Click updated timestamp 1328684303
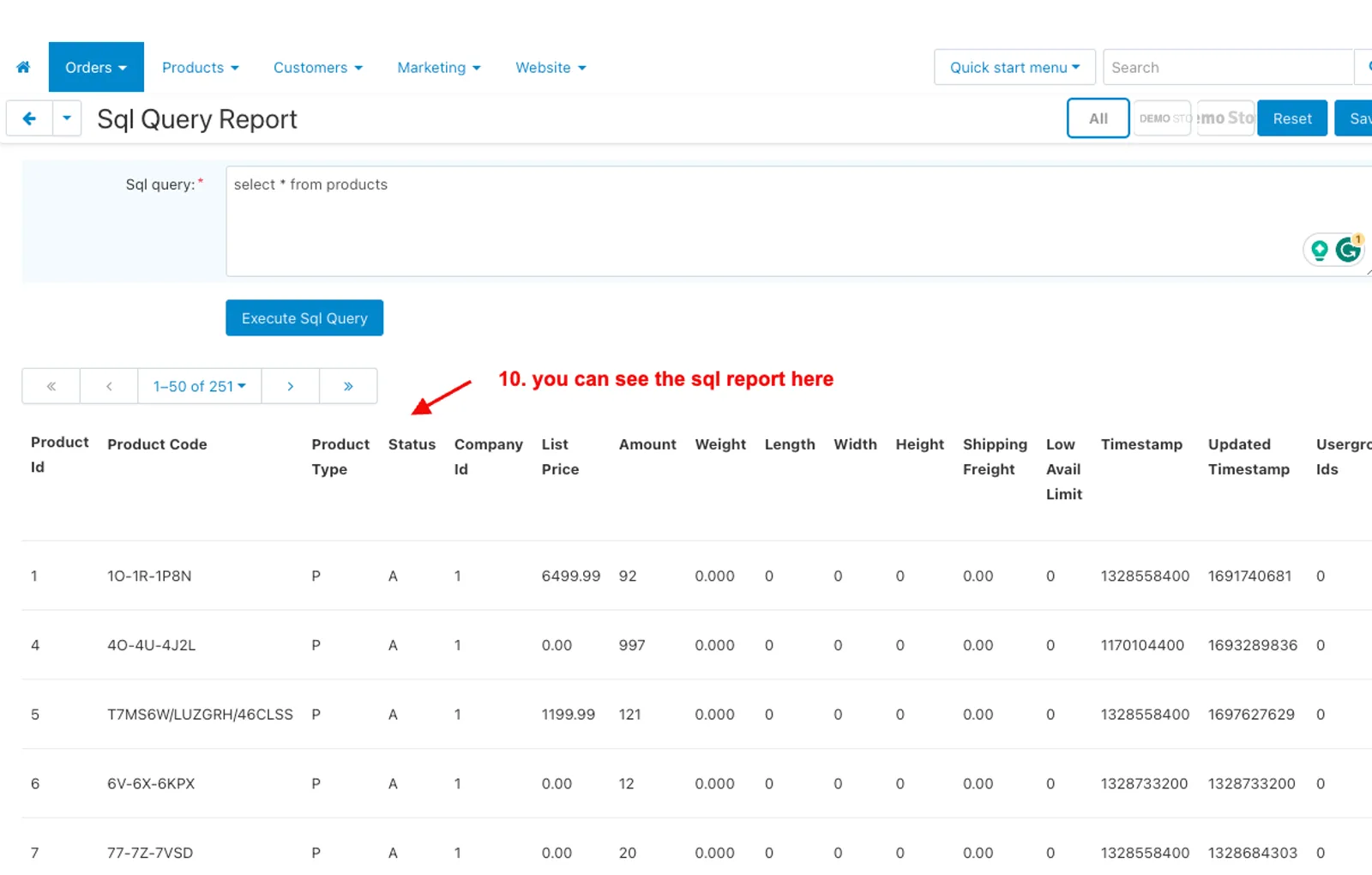This screenshot has width=1372, height=875. 1253,854
